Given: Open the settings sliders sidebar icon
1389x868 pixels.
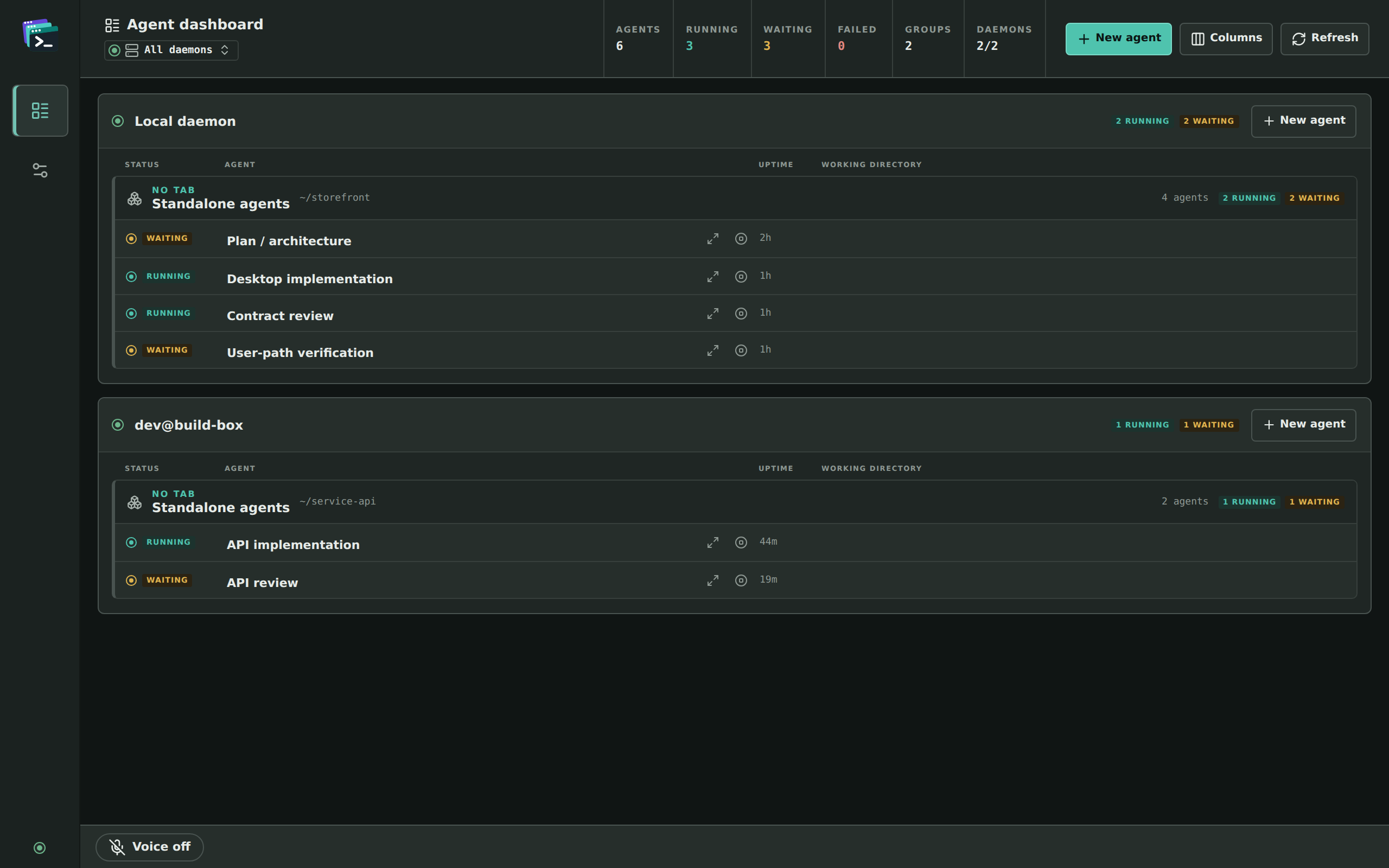Looking at the screenshot, I should pos(40,170).
